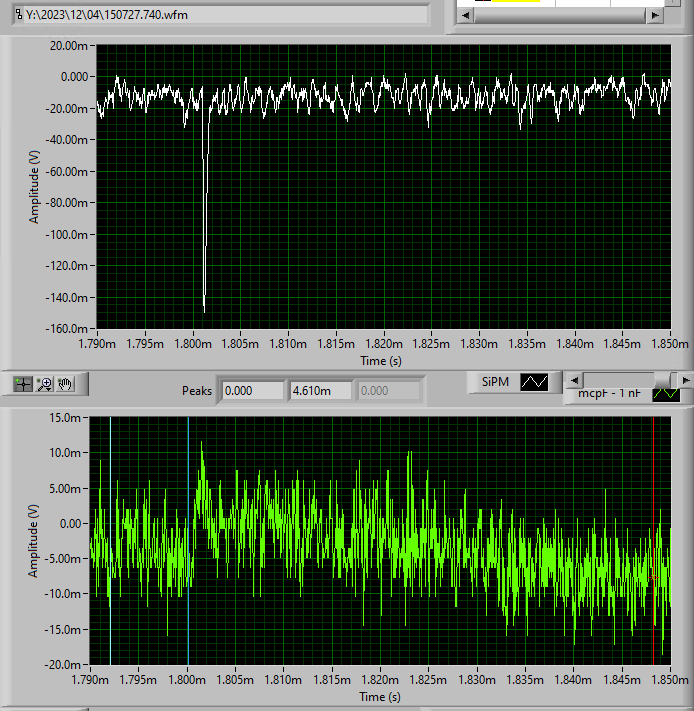Click right arrow of top table scrollbar
The height and width of the screenshot is (711, 694).
654,15
